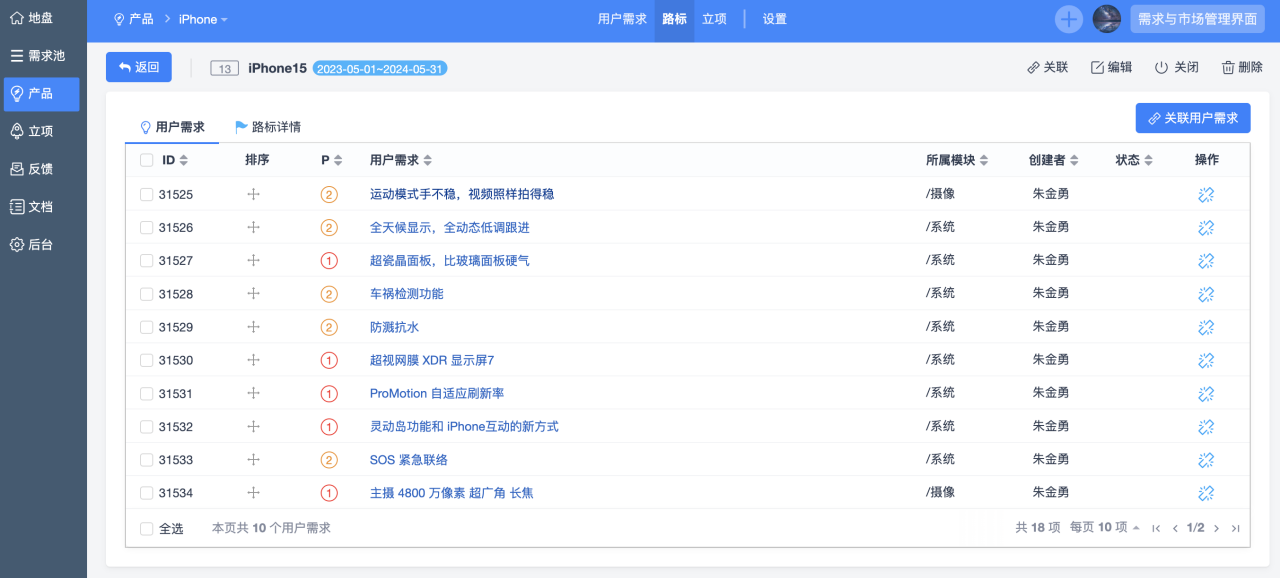This screenshot has height=578, width=1280.
Task: Switch to the 路标详情 tab
Action: [267, 127]
